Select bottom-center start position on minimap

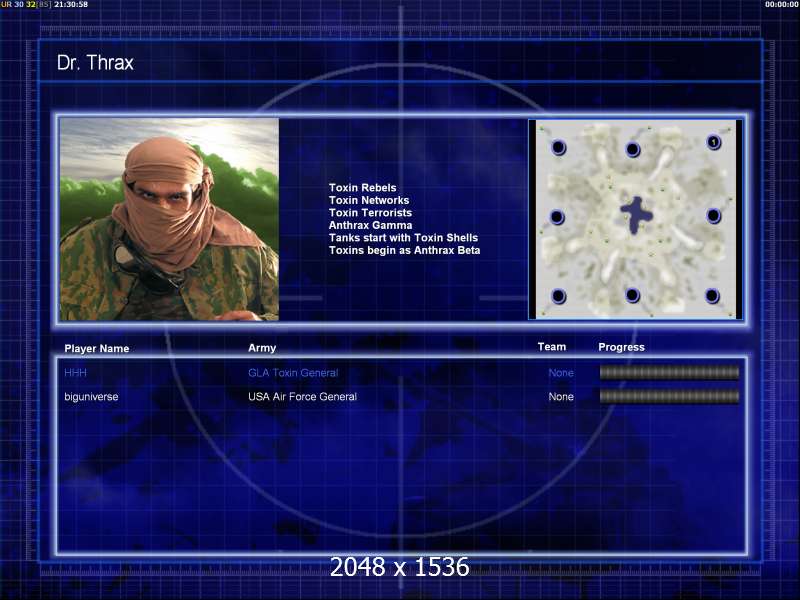[633, 295]
